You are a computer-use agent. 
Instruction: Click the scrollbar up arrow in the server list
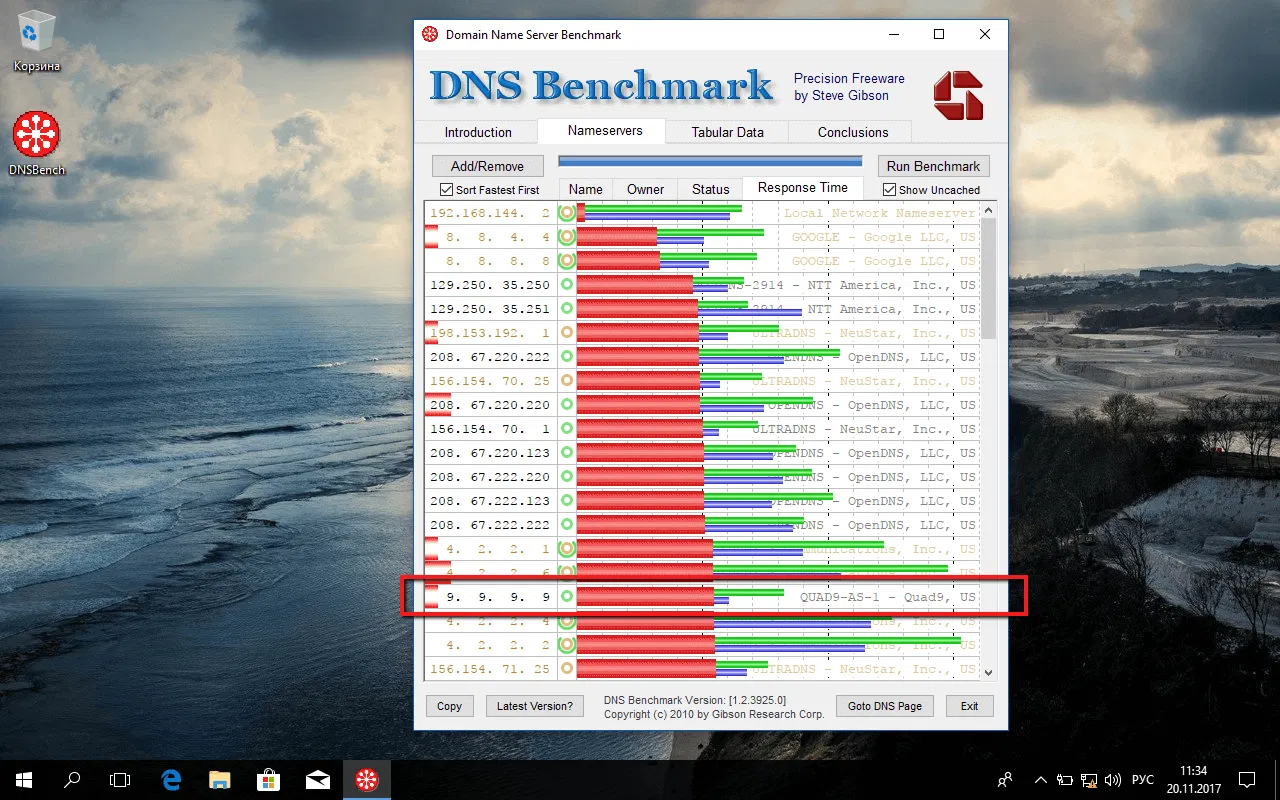(x=988, y=209)
